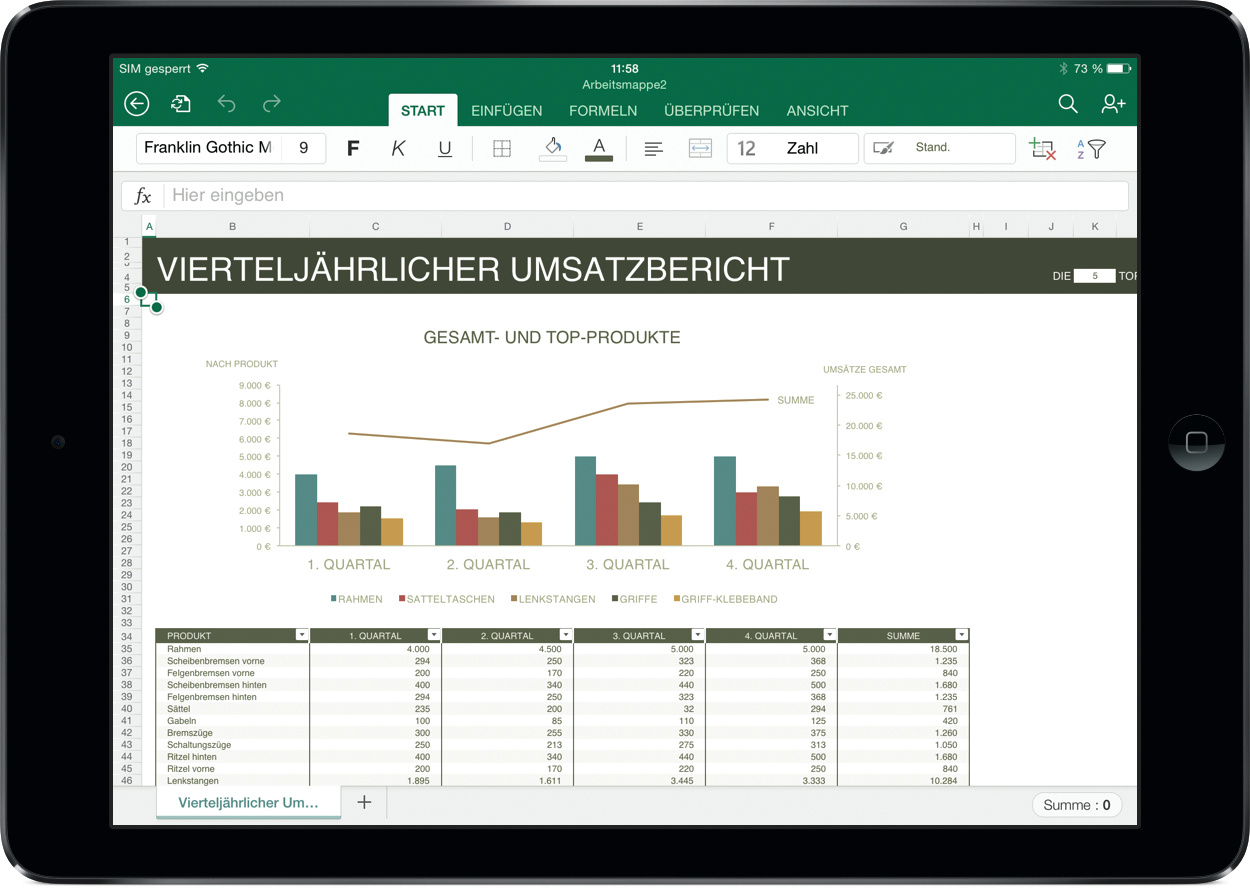Viewport: 1250px width, 888px height.
Task: Tap the Wi-Fi status icon
Action: click(x=203, y=68)
